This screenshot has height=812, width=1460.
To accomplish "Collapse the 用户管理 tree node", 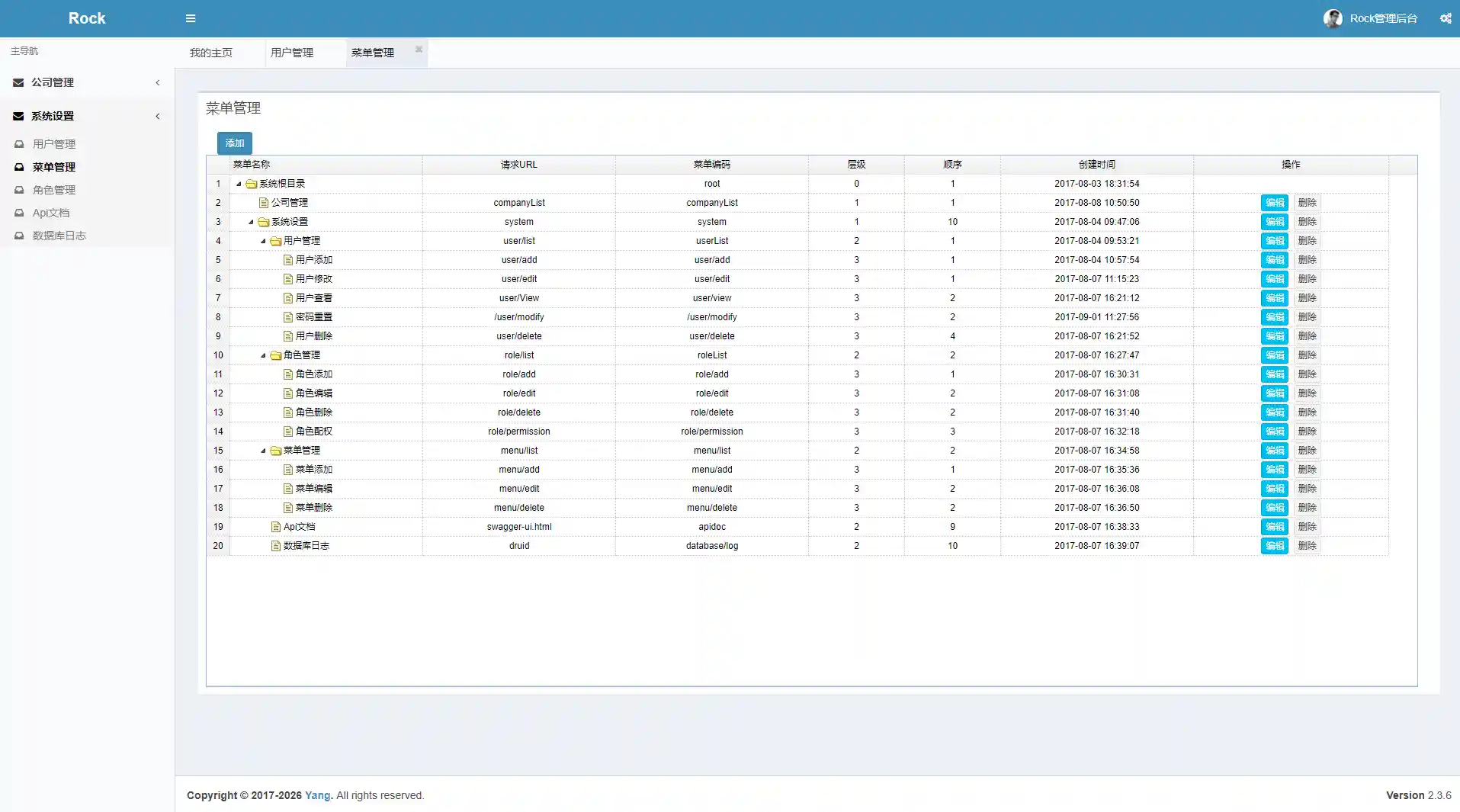I will pos(263,241).
